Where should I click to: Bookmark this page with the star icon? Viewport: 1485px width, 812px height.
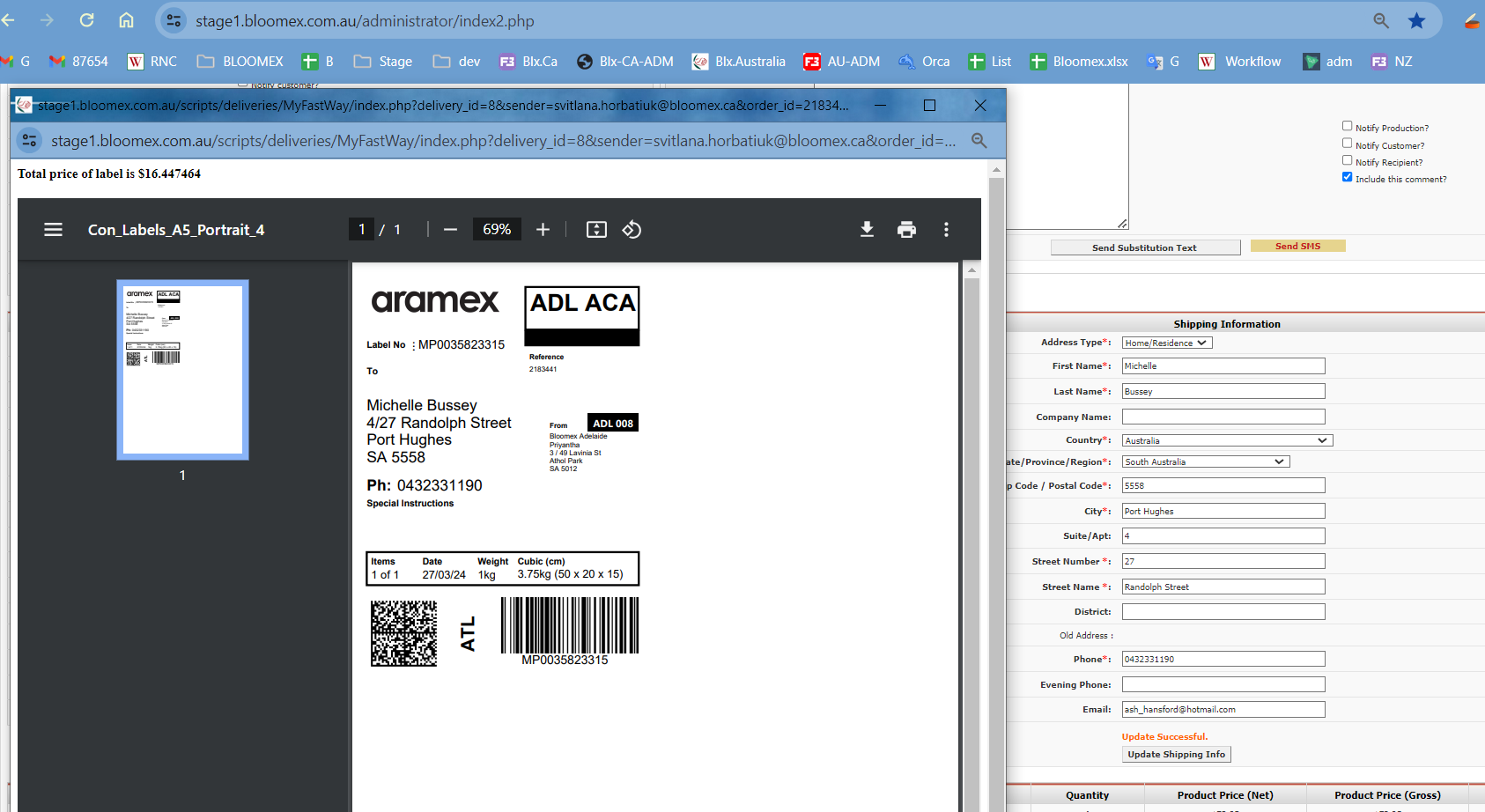click(1416, 20)
